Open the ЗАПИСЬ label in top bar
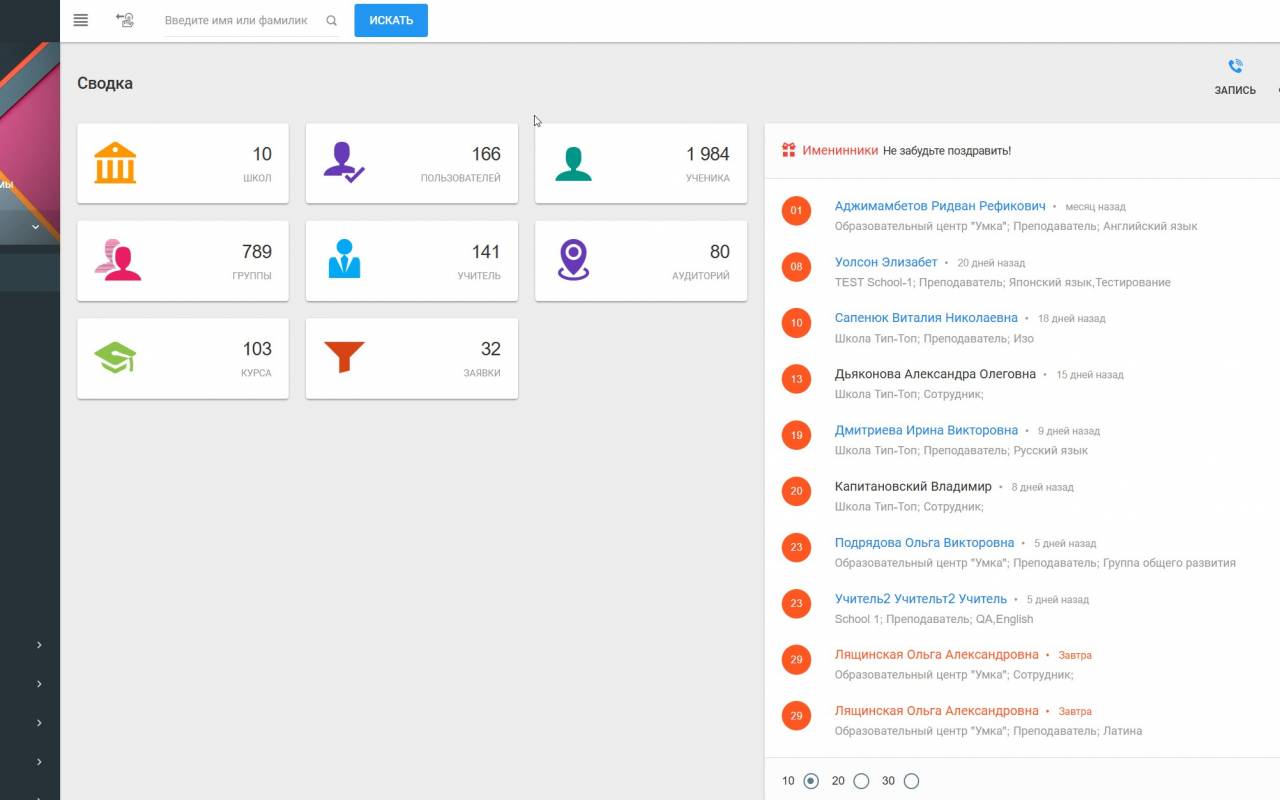1280x800 pixels. coord(1235,90)
